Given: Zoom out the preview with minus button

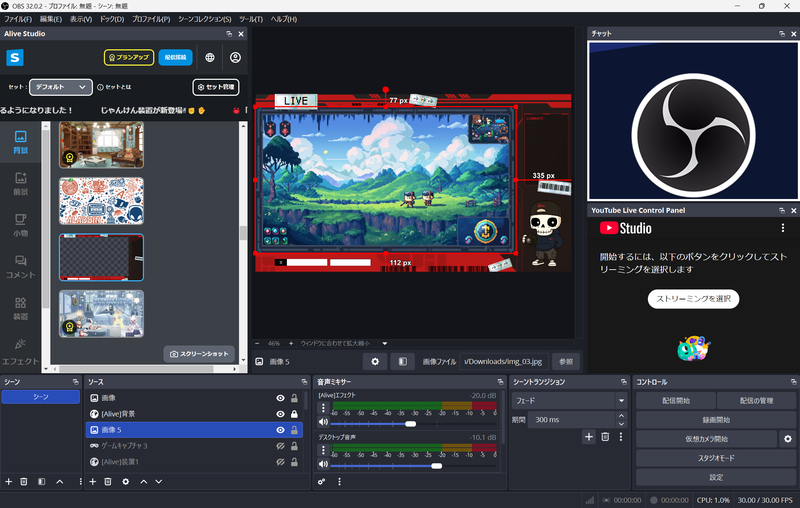Looking at the screenshot, I should (257, 343).
